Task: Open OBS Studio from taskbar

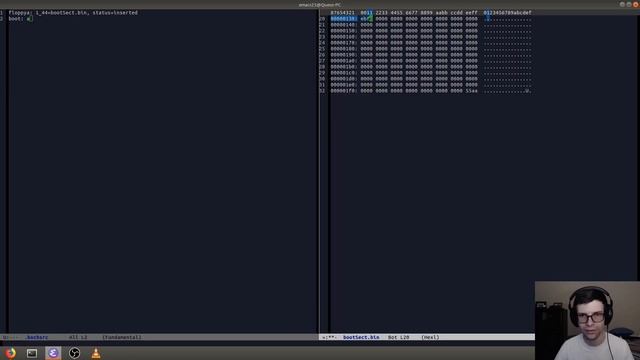Action: (x=74, y=353)
